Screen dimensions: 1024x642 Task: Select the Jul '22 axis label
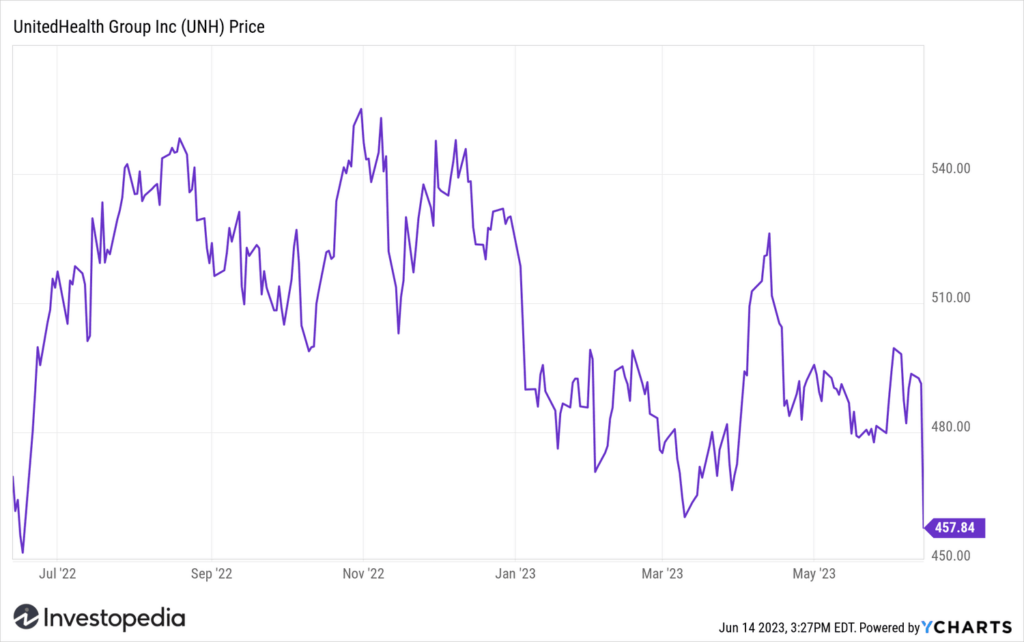coord(57,574)
